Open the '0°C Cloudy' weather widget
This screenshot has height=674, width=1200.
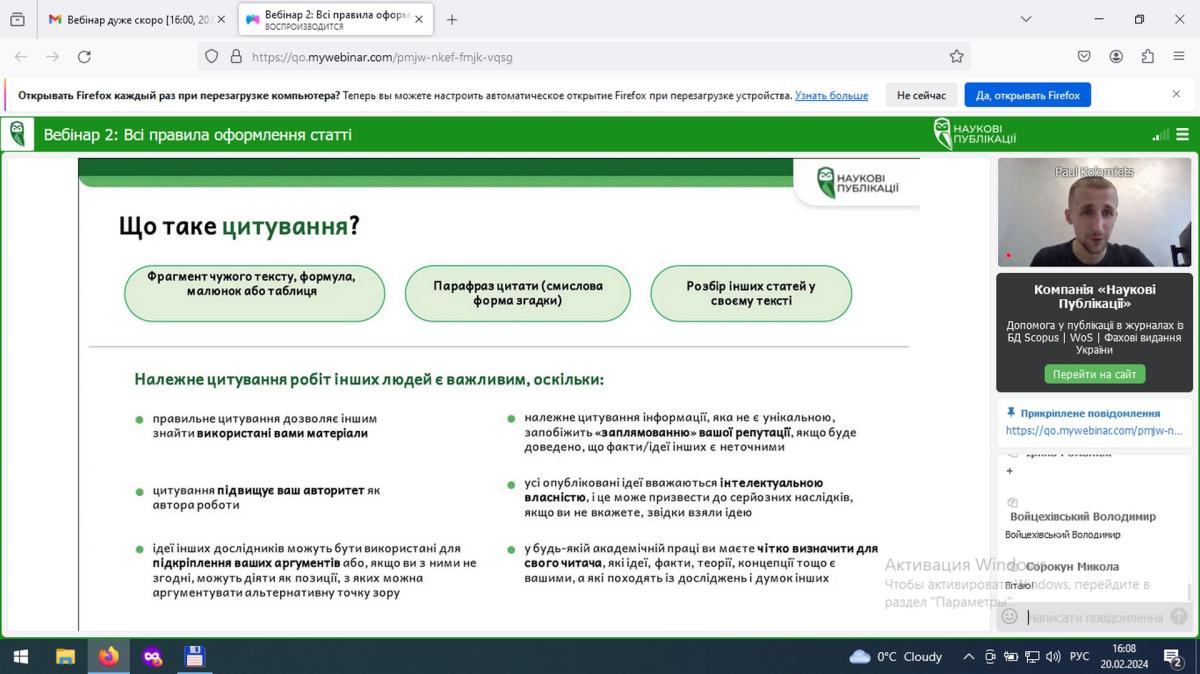pyautogui.click(x=896, y=656)
